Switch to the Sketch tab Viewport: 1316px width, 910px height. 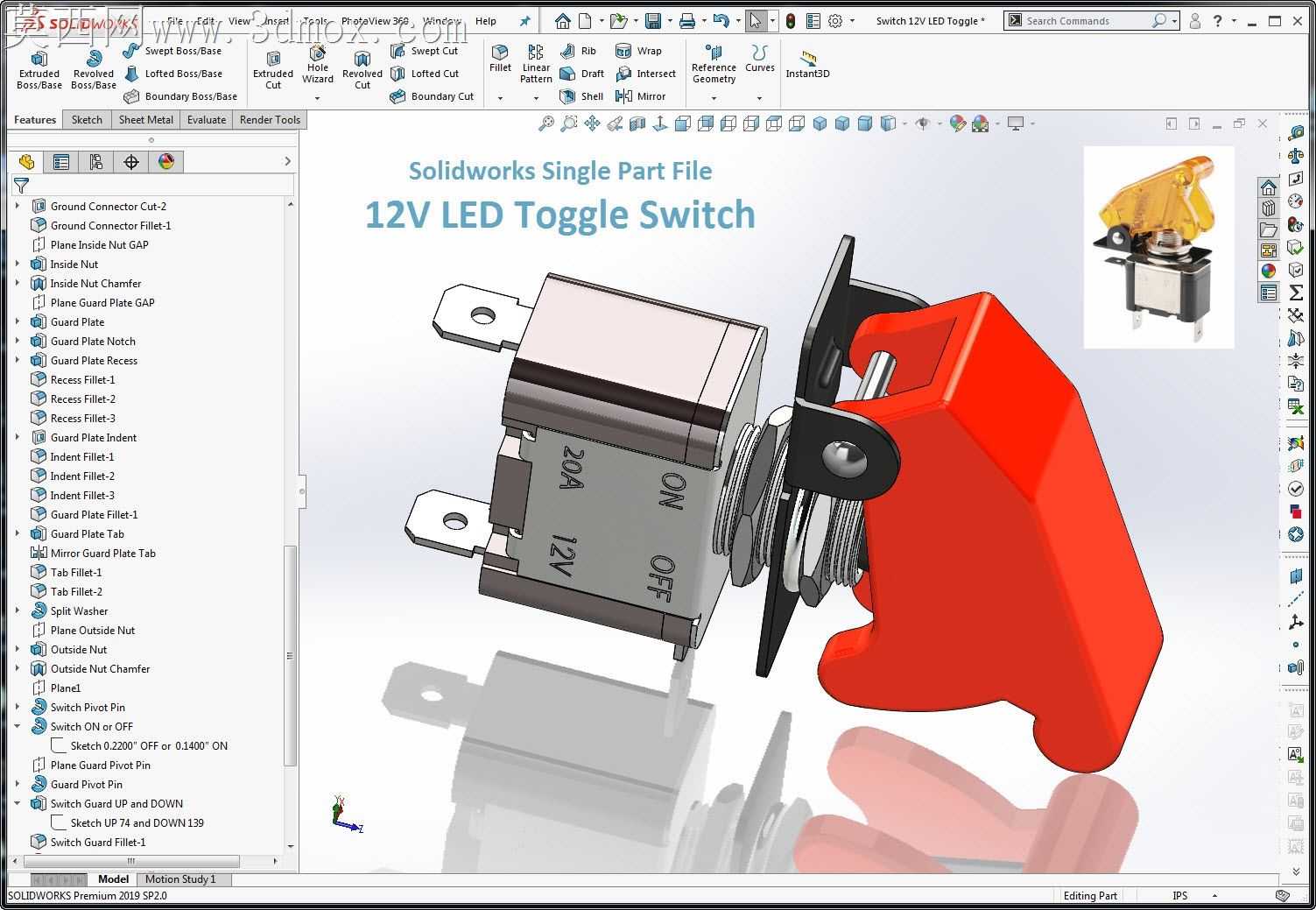[x=87, y=120]
